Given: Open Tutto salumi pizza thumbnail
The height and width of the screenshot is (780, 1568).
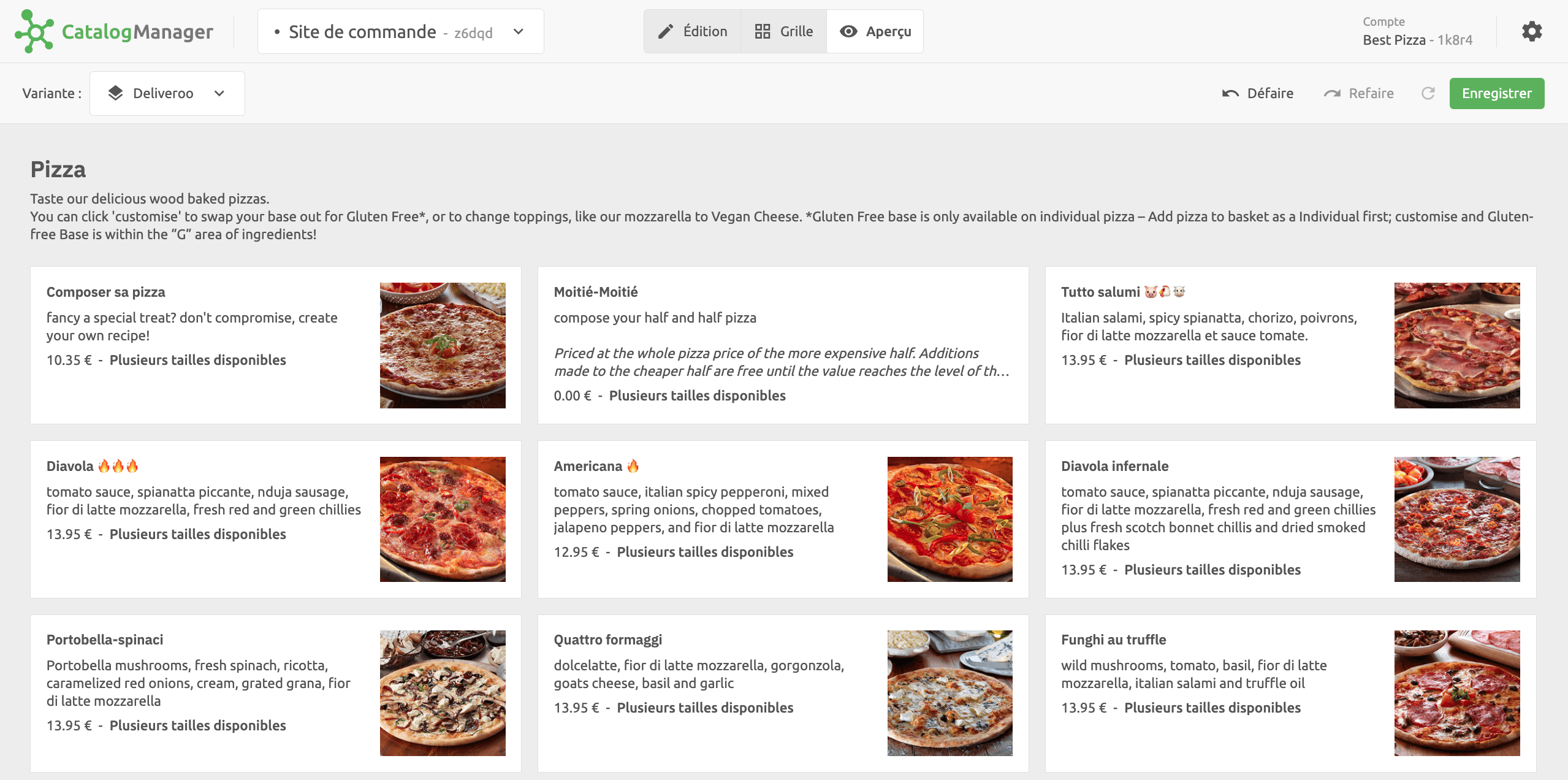Looking at the screenshot, I should [1457, 345].
